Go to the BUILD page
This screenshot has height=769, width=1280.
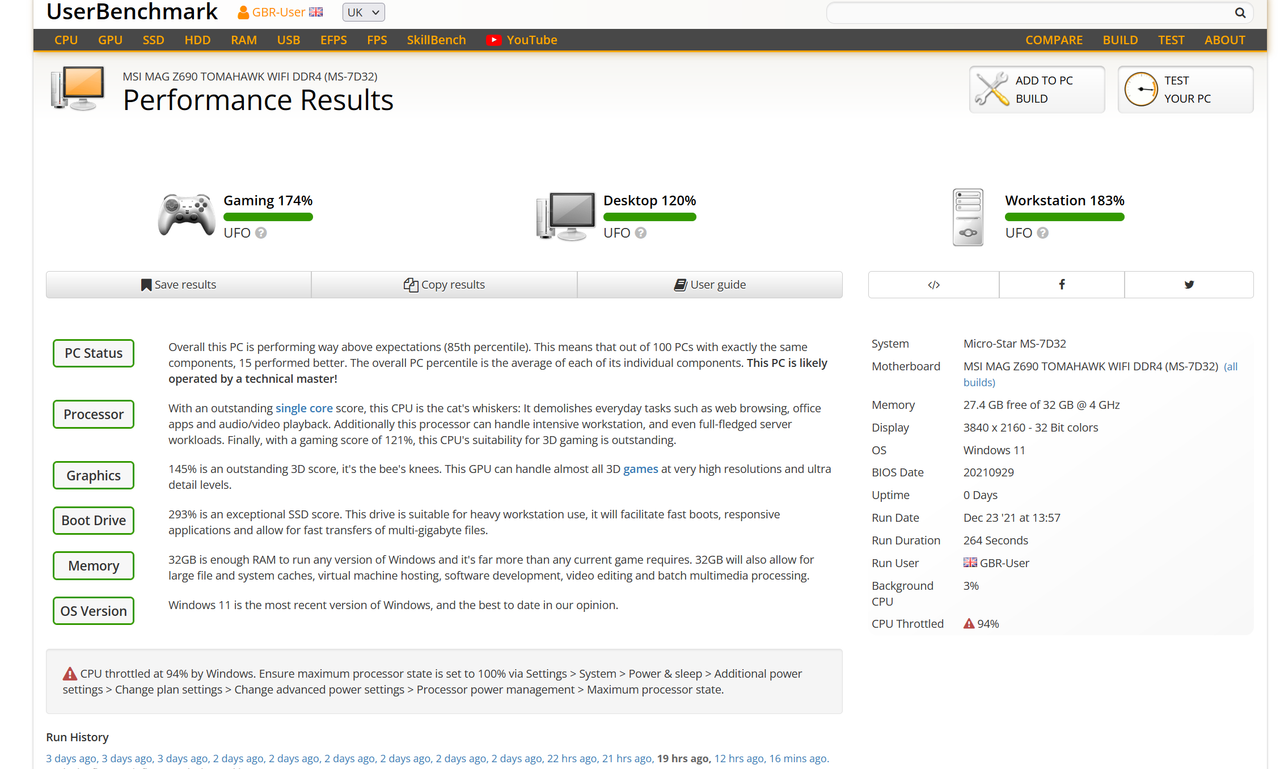[1120, 40]
